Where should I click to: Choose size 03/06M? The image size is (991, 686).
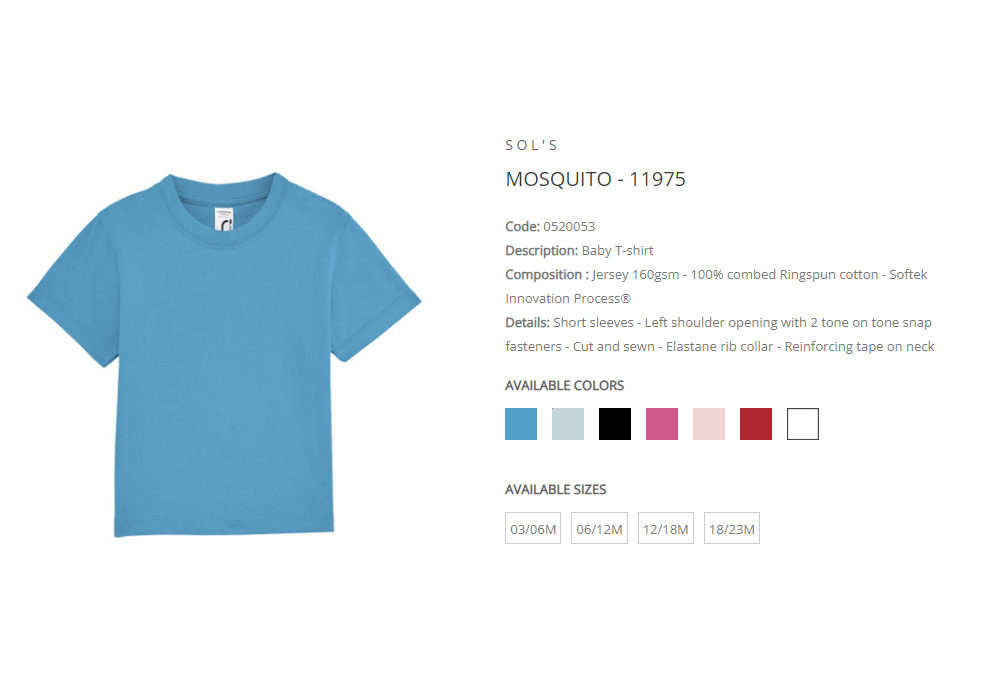[533, 528]
